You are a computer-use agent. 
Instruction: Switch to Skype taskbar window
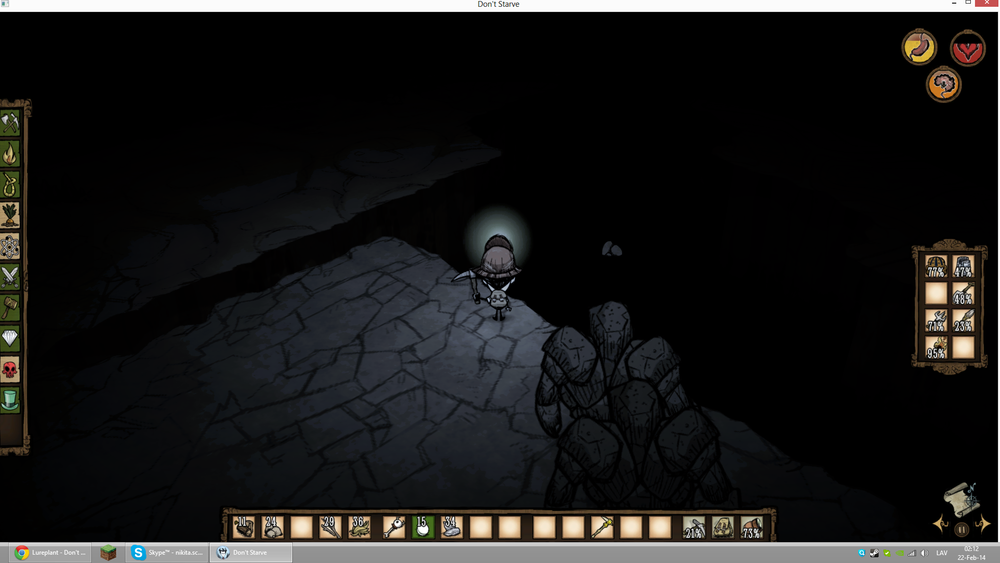pyautogui.click(x=168, y=552)
